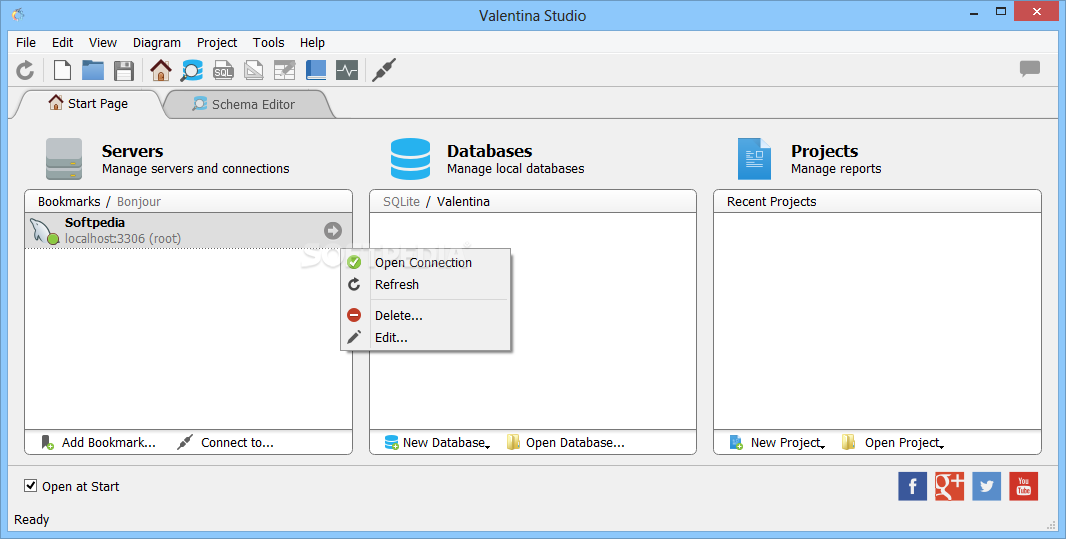
Task: Click the Diagram editor toolbar icon
Action: pyautogui.click(x=254, y=70)
